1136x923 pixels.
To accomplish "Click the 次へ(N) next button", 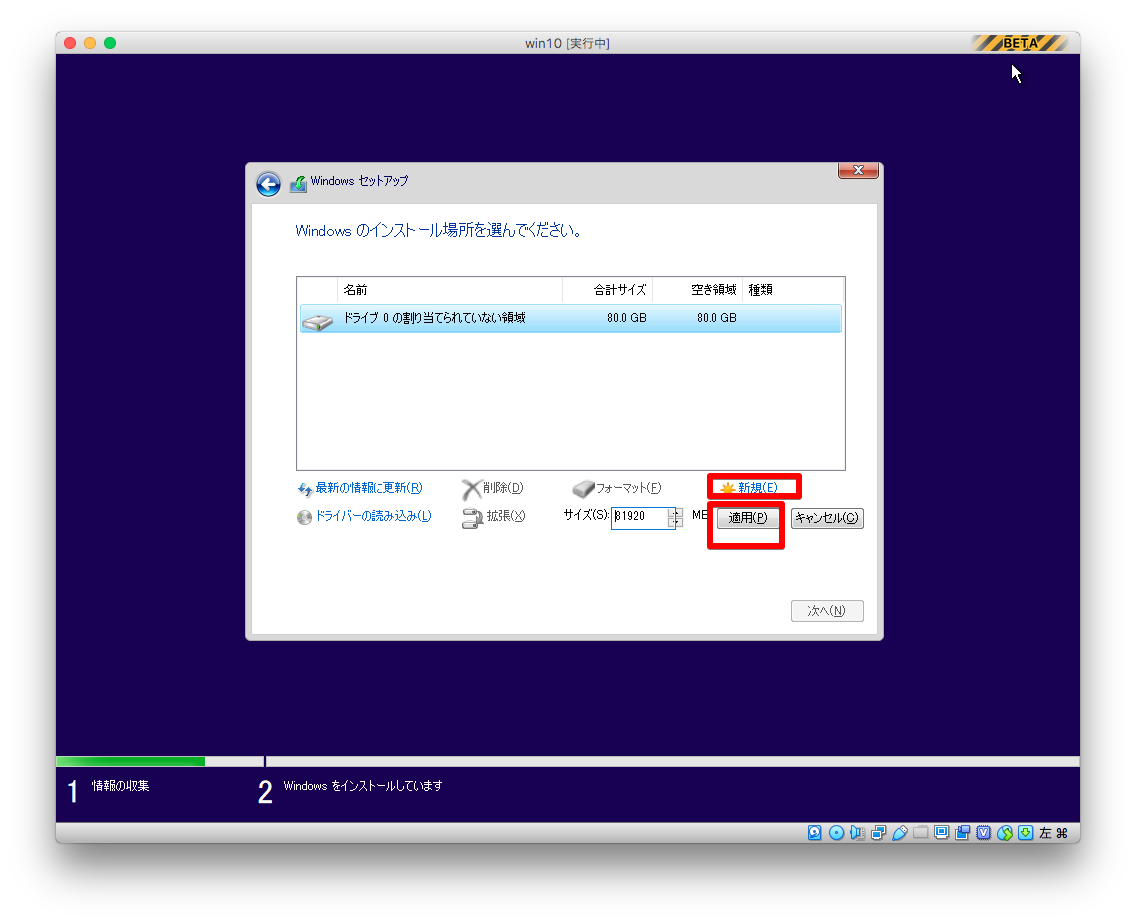I will tap(827, 611).
